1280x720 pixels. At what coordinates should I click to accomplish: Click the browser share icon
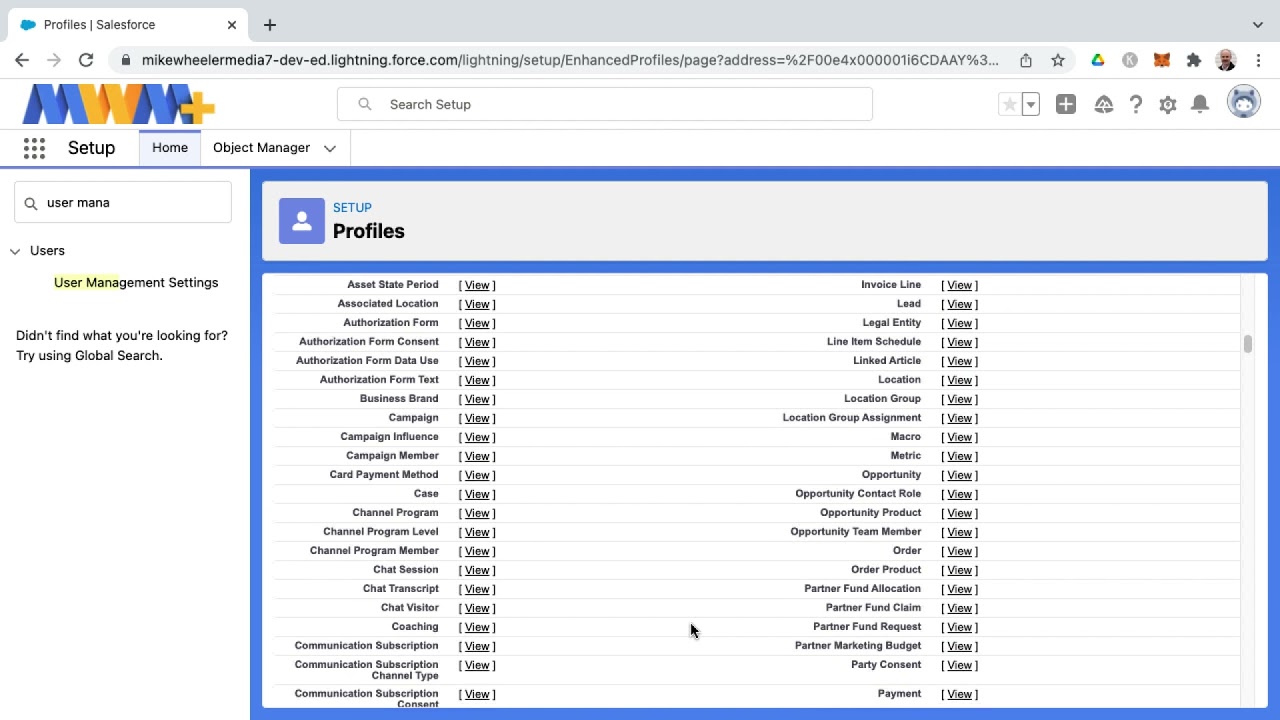[1026, 60]
